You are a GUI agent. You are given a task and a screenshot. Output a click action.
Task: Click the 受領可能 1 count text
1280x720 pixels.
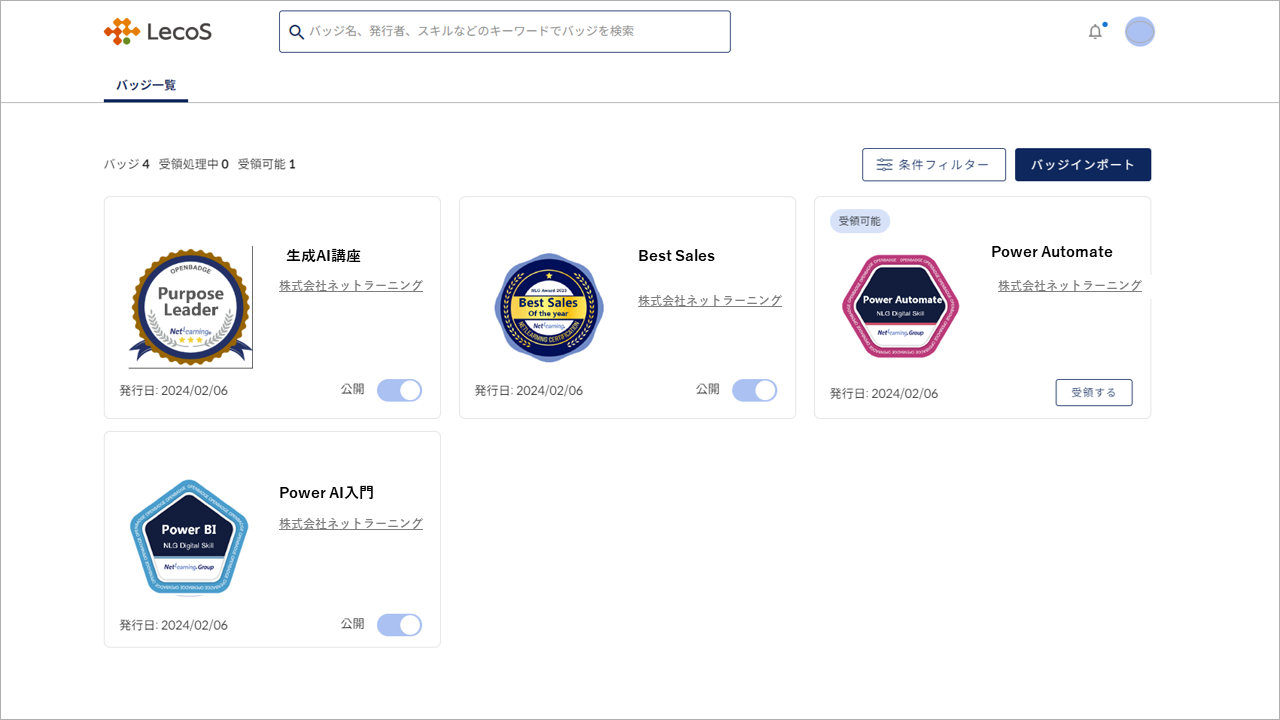click(267, 164)
